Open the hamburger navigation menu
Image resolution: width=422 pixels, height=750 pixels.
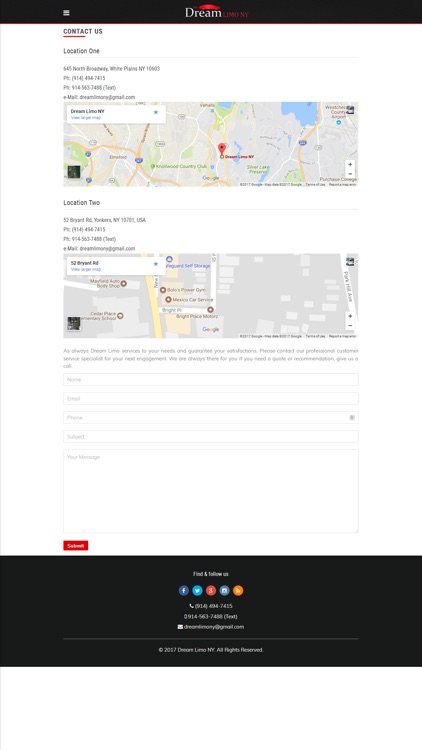coord(66,13)
